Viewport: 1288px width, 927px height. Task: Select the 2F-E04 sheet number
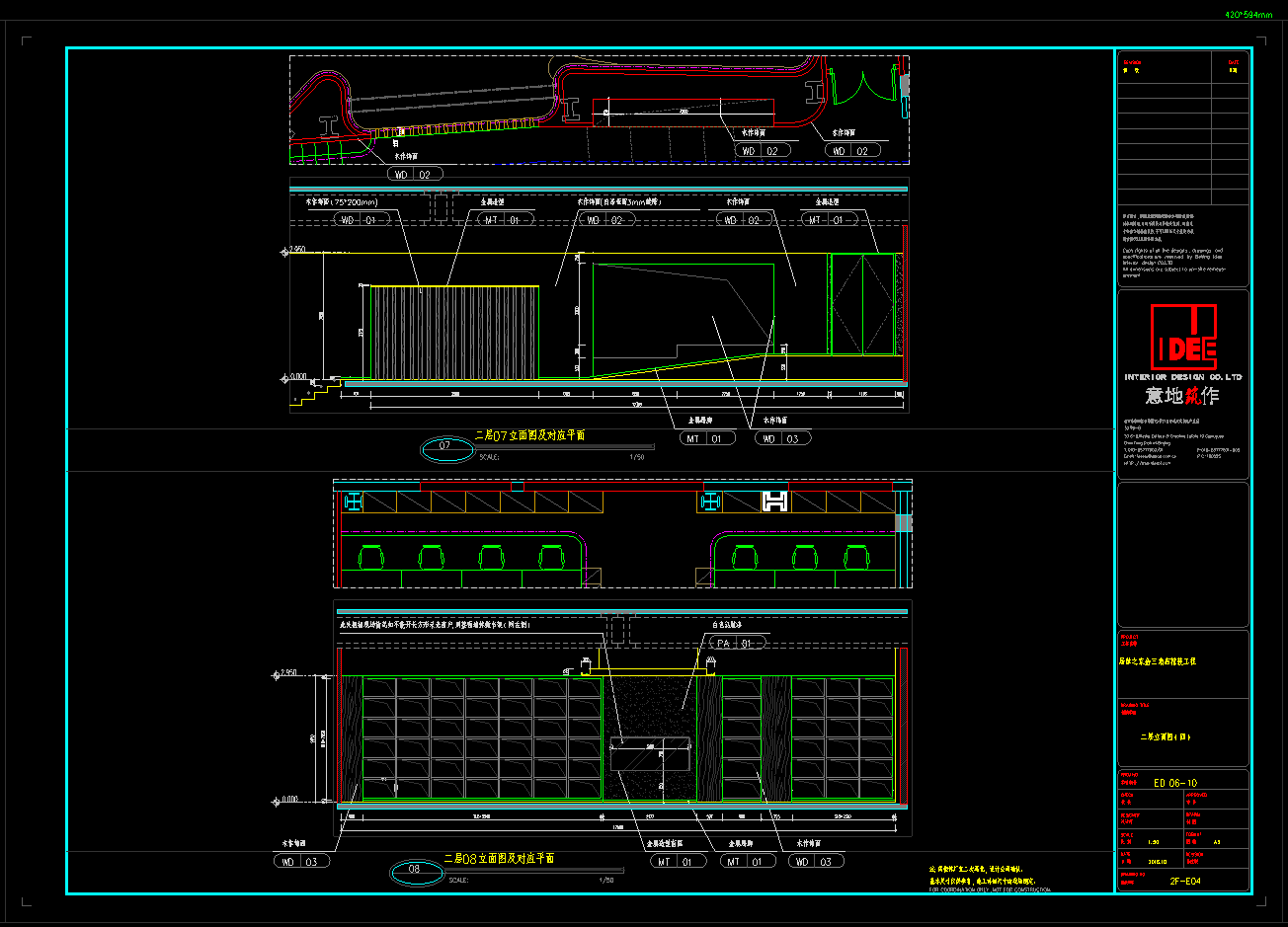(x=1184, y=882)
